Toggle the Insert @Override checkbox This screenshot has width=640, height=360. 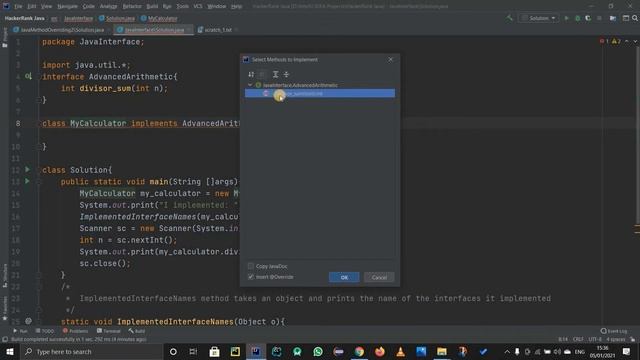[x=251, y=277]
